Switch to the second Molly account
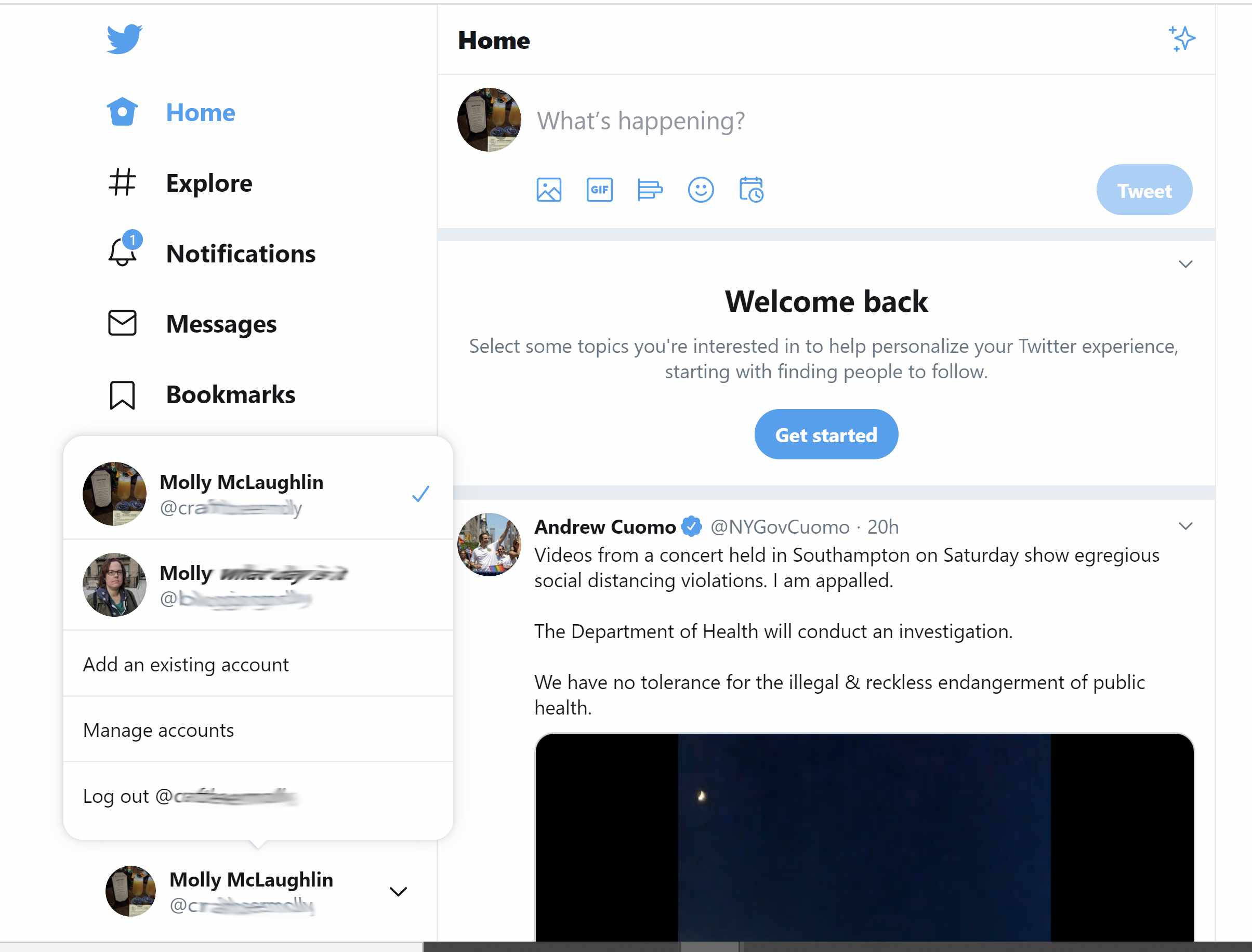 pyautogui.click(x=258, y=585)
